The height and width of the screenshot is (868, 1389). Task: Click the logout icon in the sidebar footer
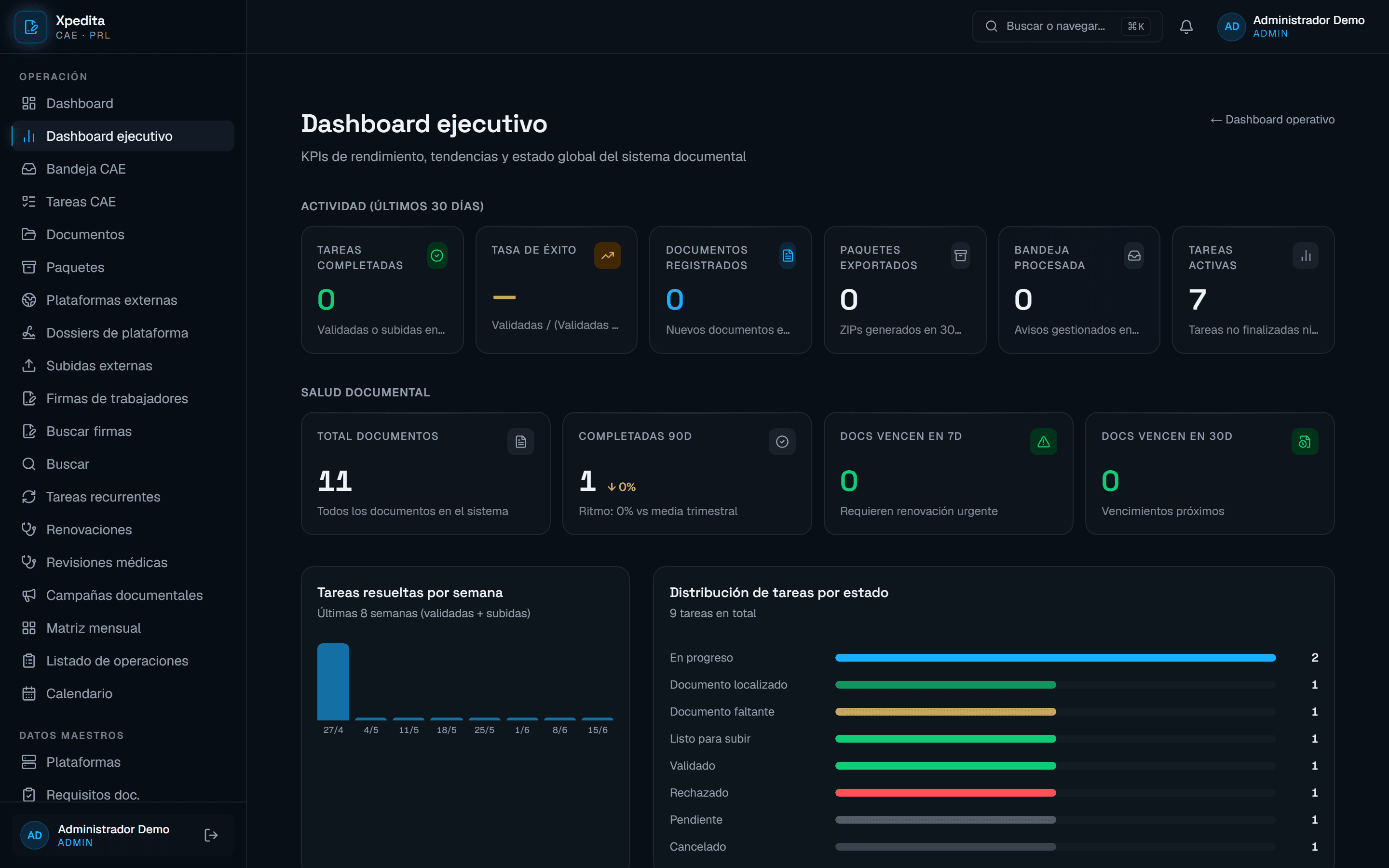[211, 835]
